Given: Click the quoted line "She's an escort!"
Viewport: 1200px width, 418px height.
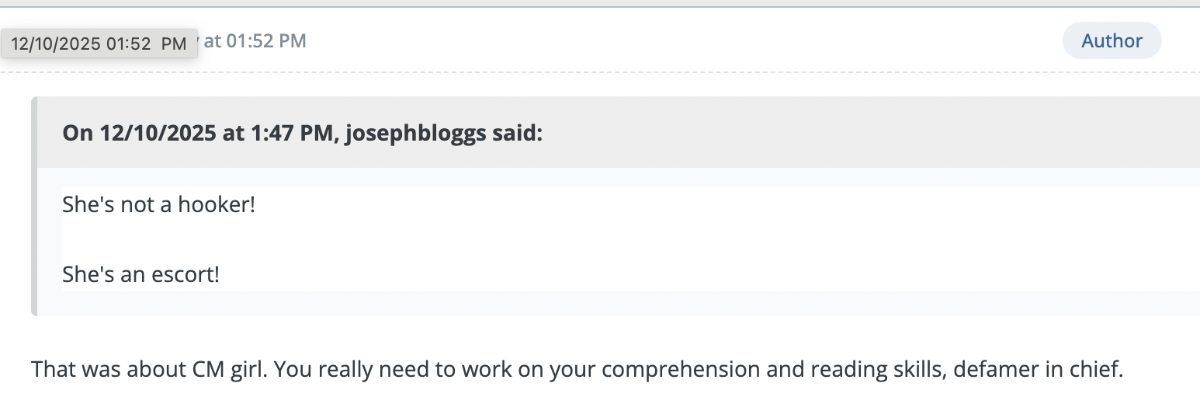Looking at the screenshot, I should (x=140, y=273).
